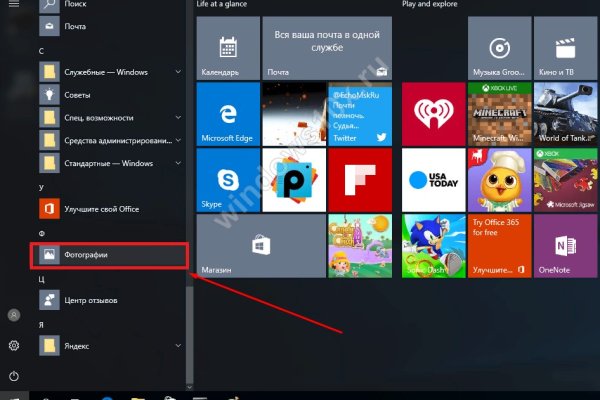This screenshot has width=600, height=400.
Task: Open Центр отзывов from app list
Action: (x=90, y=300)
